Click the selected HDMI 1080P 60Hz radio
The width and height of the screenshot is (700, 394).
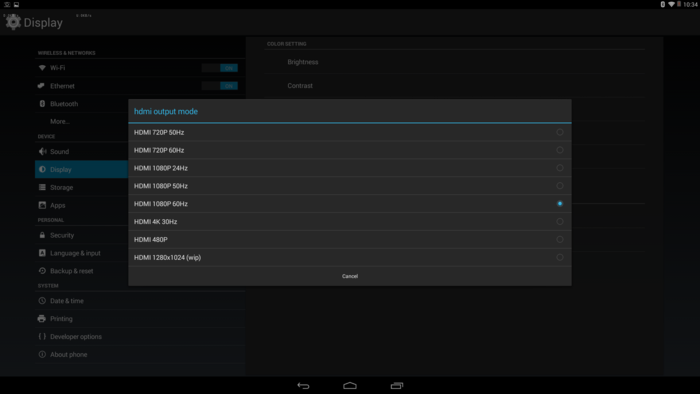(559, 203)
